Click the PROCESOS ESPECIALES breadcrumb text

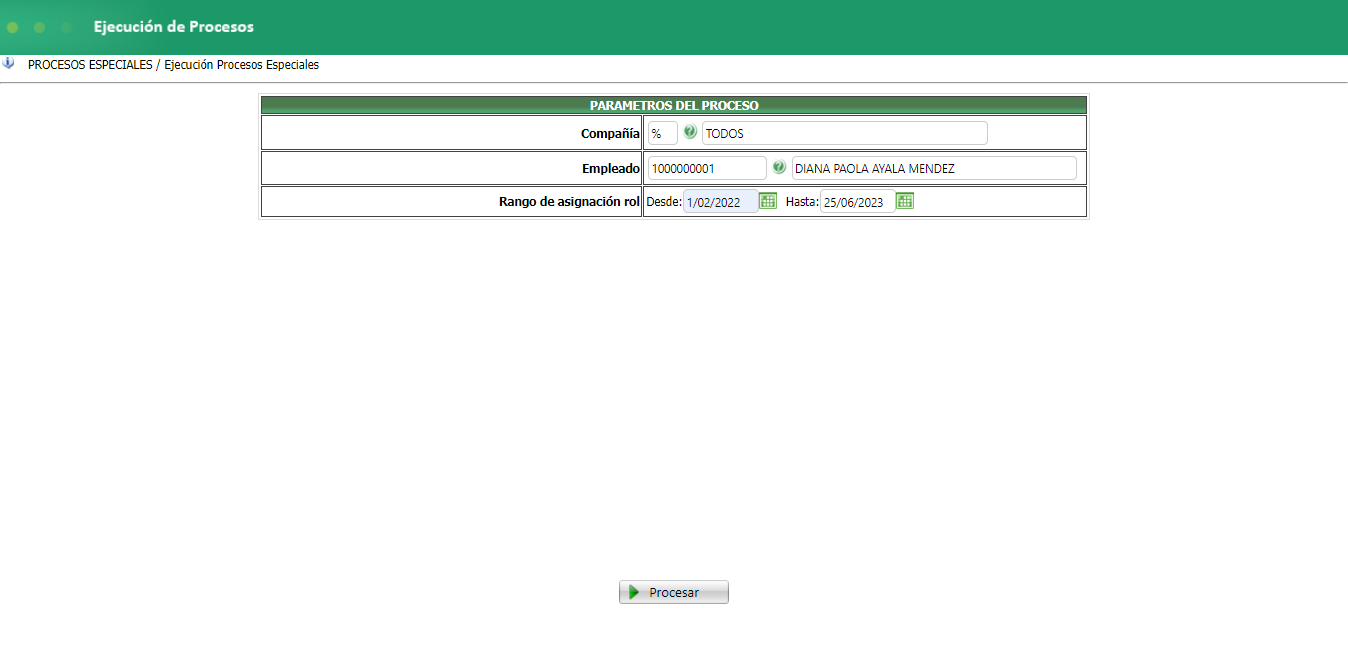[x=90, y=64]
